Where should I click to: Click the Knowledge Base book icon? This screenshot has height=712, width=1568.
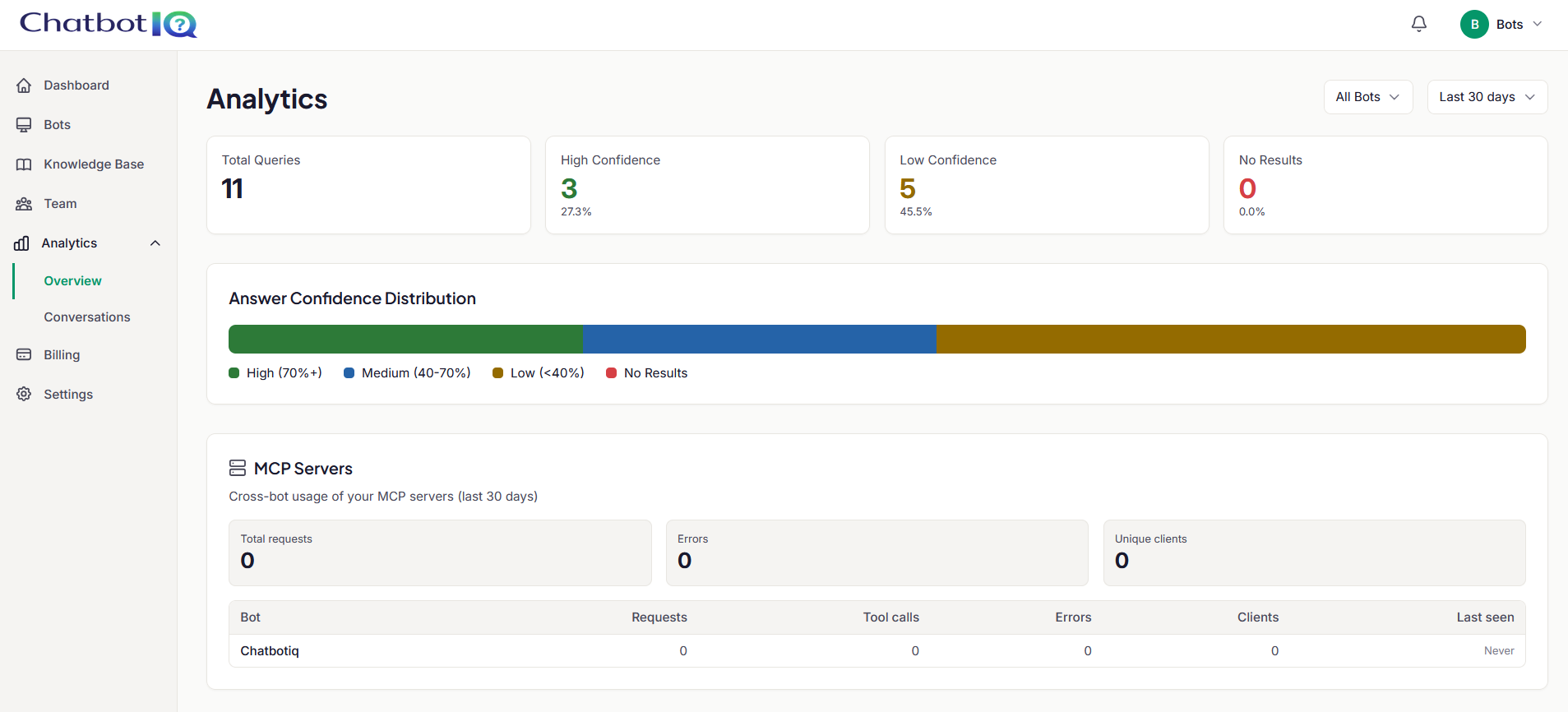pyautogui.click(x=24, y=164)
